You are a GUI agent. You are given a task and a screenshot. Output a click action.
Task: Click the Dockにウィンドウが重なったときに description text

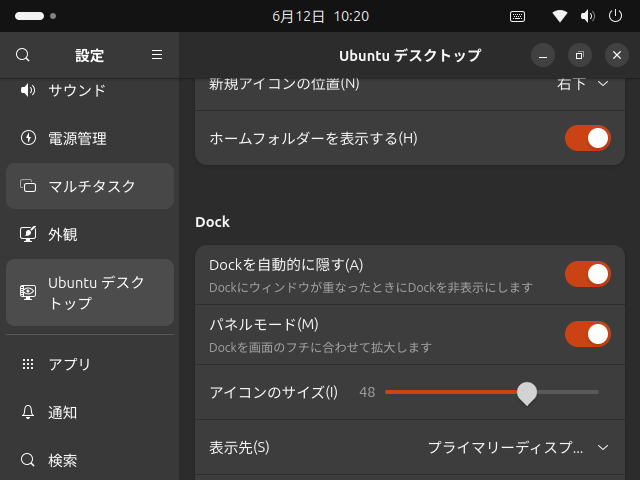371,287
